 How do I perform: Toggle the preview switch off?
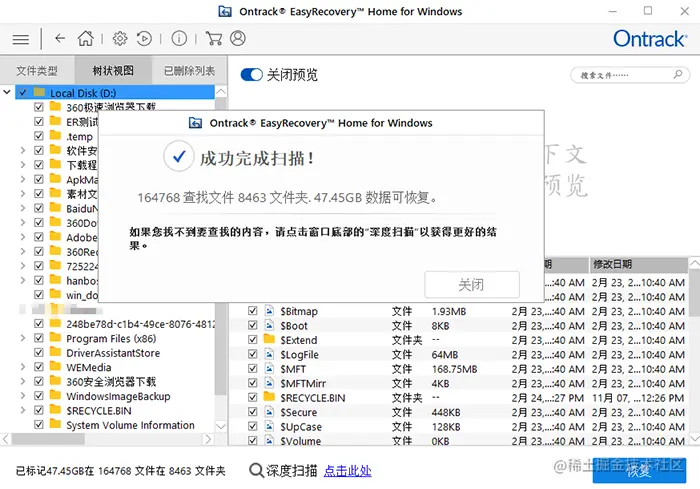(251, 75)
